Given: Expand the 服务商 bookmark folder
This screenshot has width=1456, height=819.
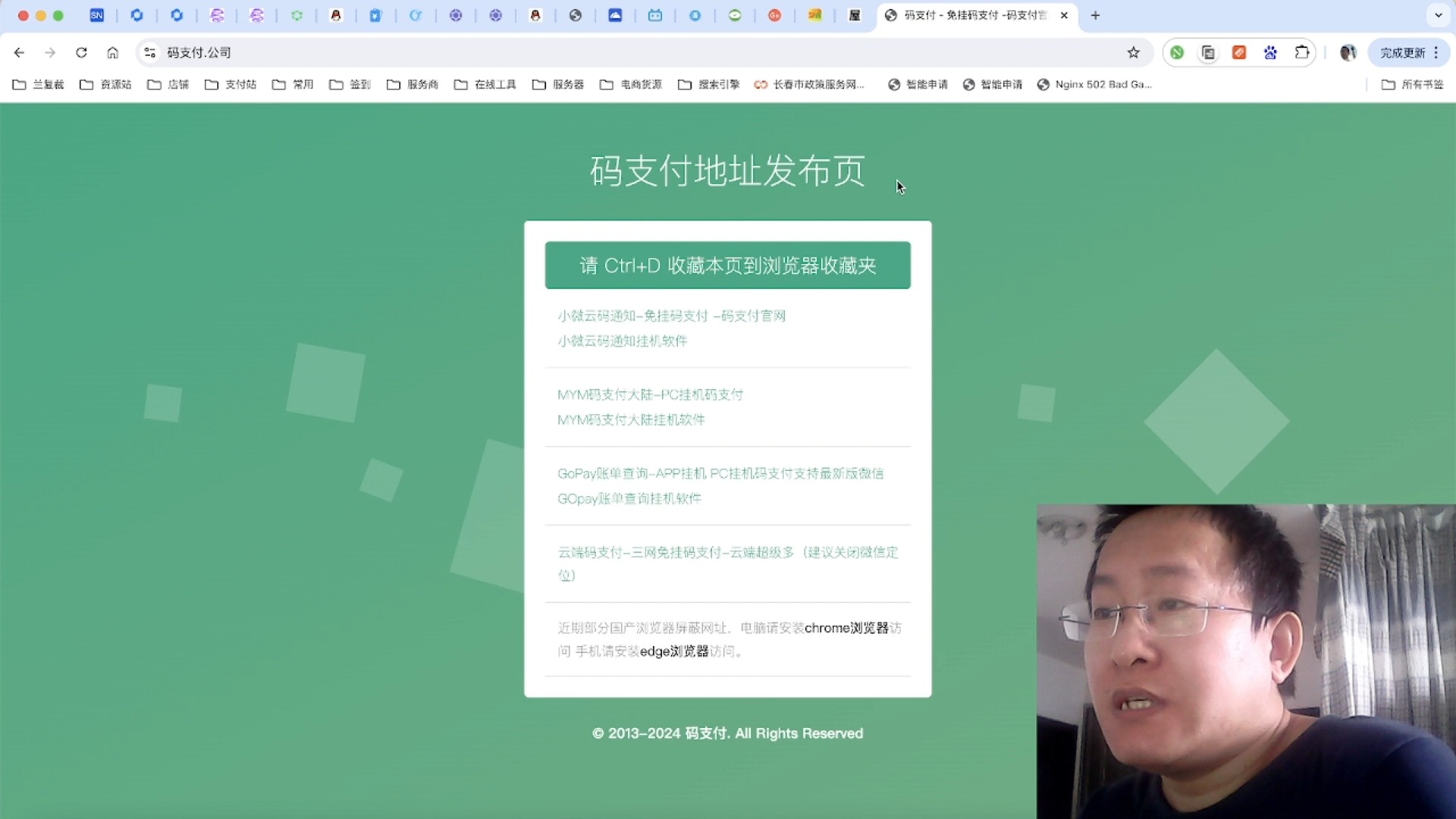Looking at the screenshot, I should coord(413,84).
